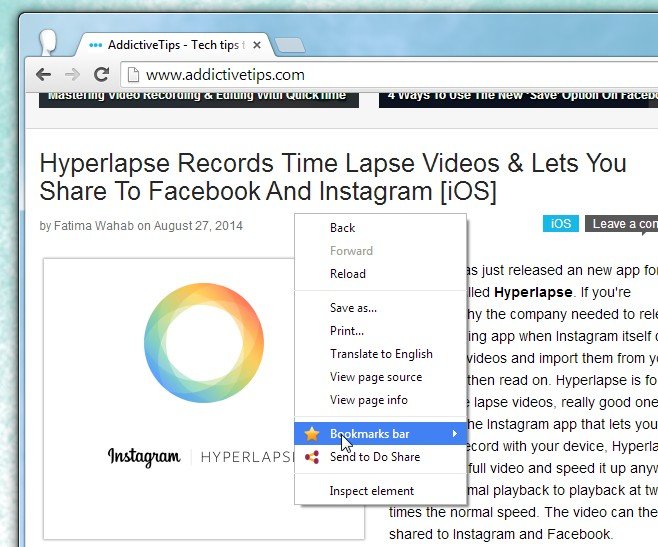
Task: Click the www.addictivetips.com address bar
Action: [389, 75]
